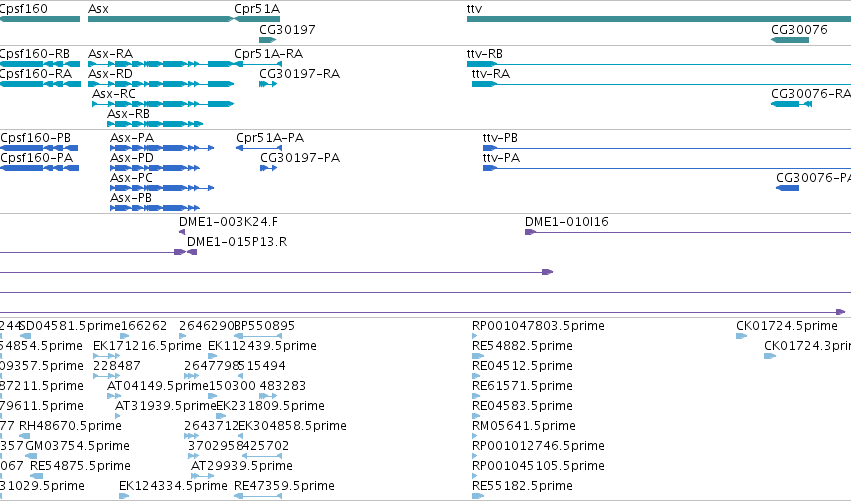851x501 pixels.
Task: Select the Cpsf160-PB protein feature
Action: click(x=39, y=148)
